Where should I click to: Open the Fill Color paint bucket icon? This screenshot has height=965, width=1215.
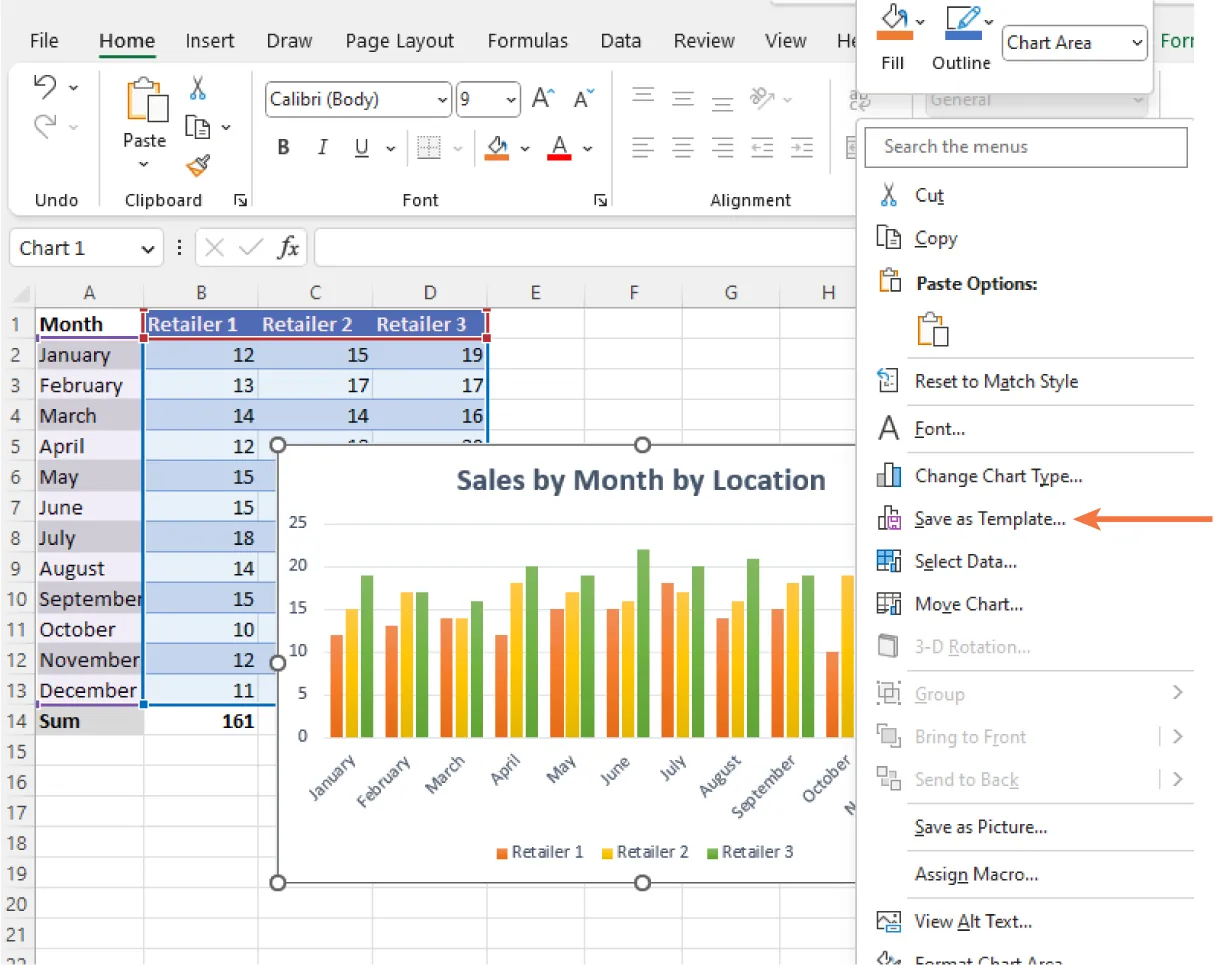496,147
